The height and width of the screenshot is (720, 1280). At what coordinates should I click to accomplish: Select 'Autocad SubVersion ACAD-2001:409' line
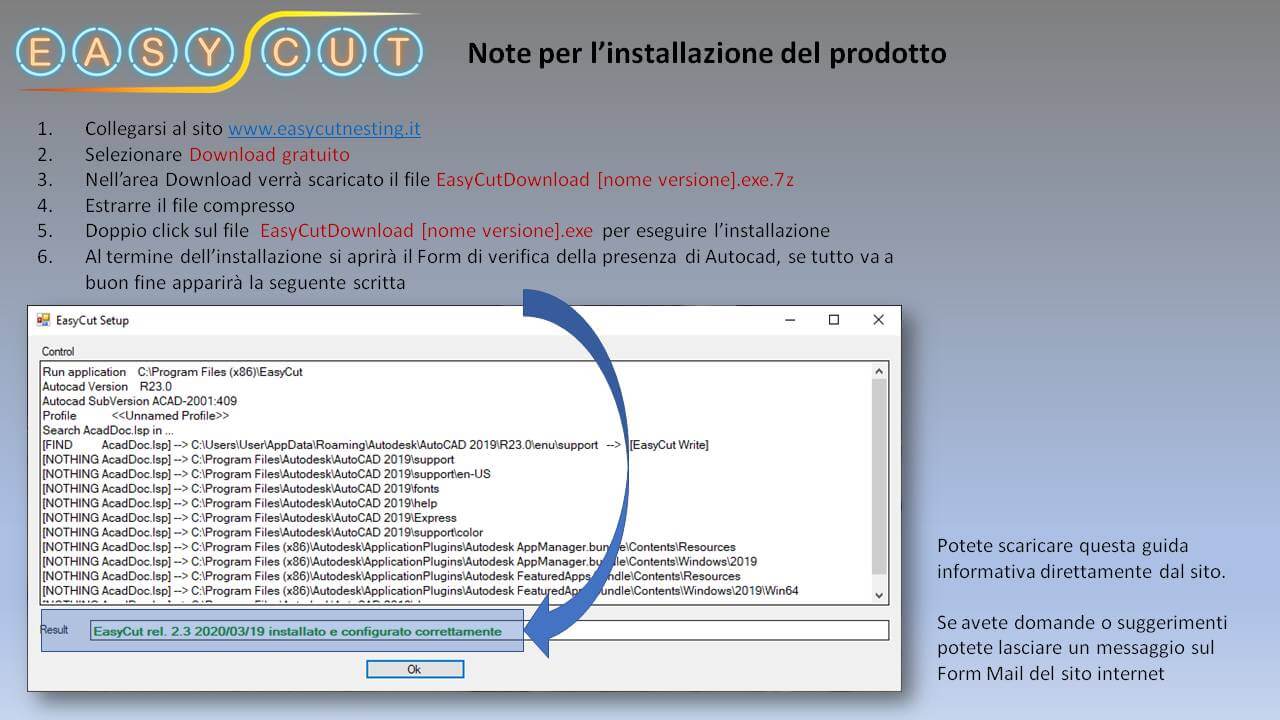pos(139,401)
